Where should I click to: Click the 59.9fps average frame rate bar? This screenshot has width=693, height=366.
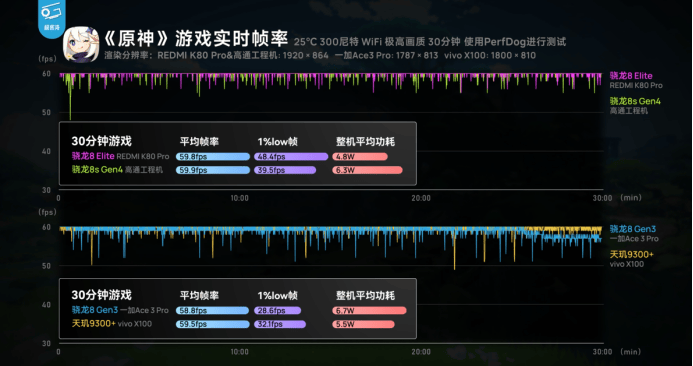pos(213,170)
